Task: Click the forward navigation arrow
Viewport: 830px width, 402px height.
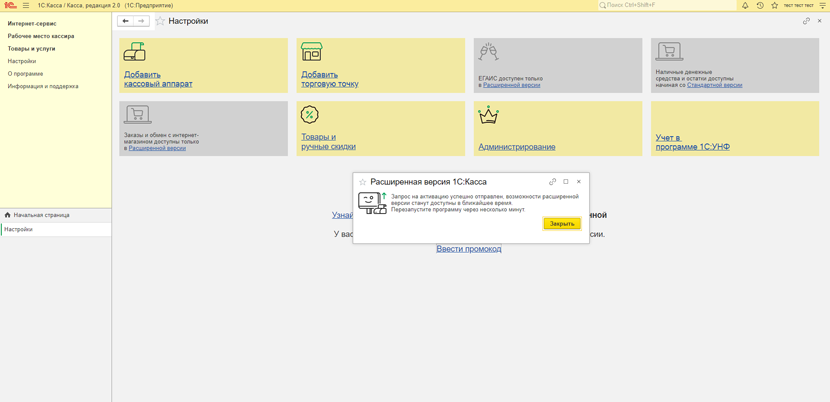Action: (141, 21)
